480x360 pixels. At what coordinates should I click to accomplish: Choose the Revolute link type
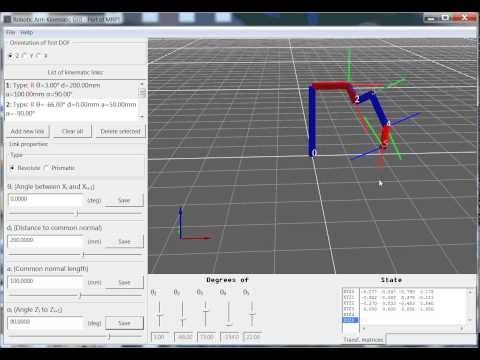click(25, 168)
